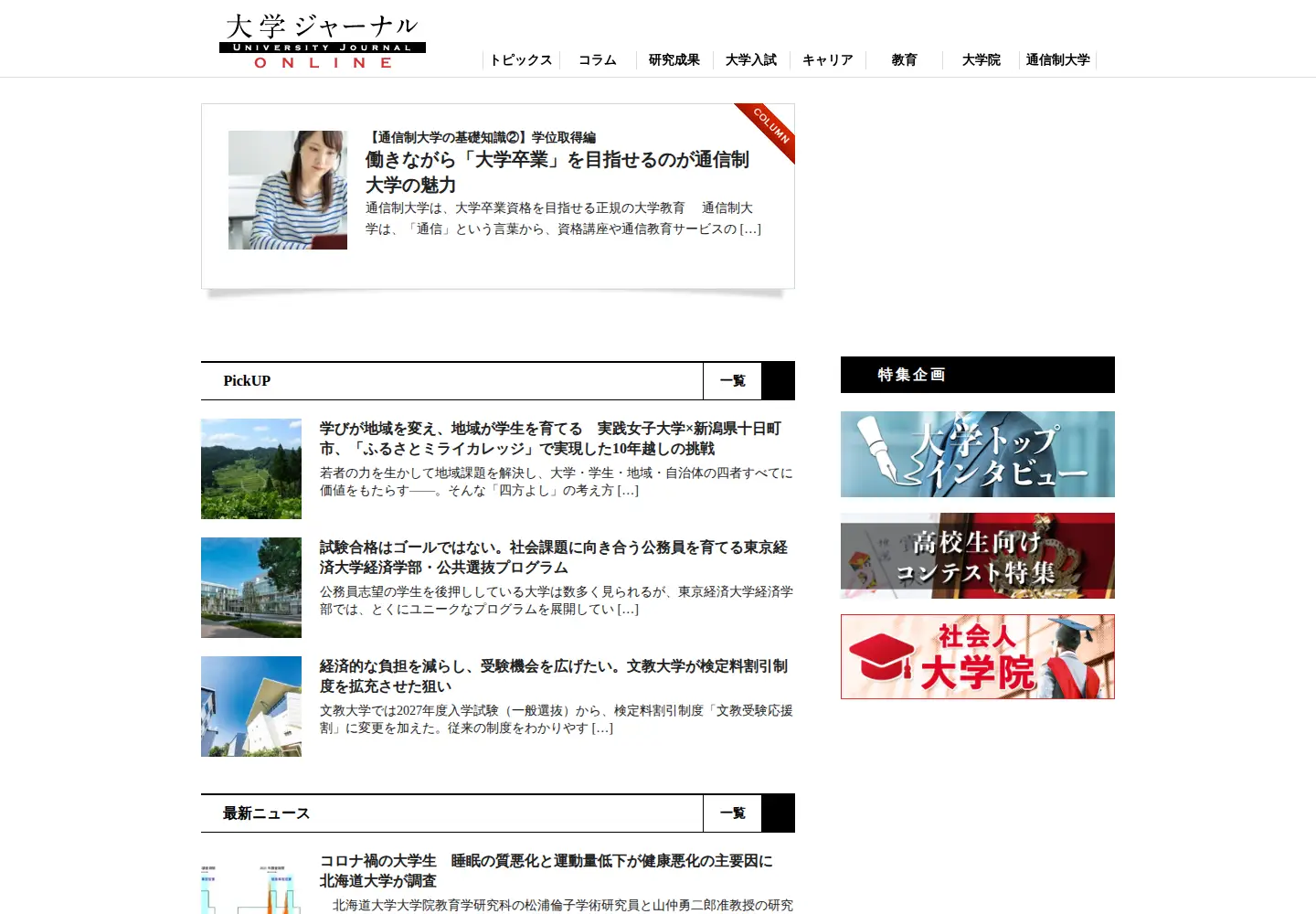Viewport: 1316px width, 914px height.
Task: Open the 大学トップインタビュー banner
Action: 978,454
